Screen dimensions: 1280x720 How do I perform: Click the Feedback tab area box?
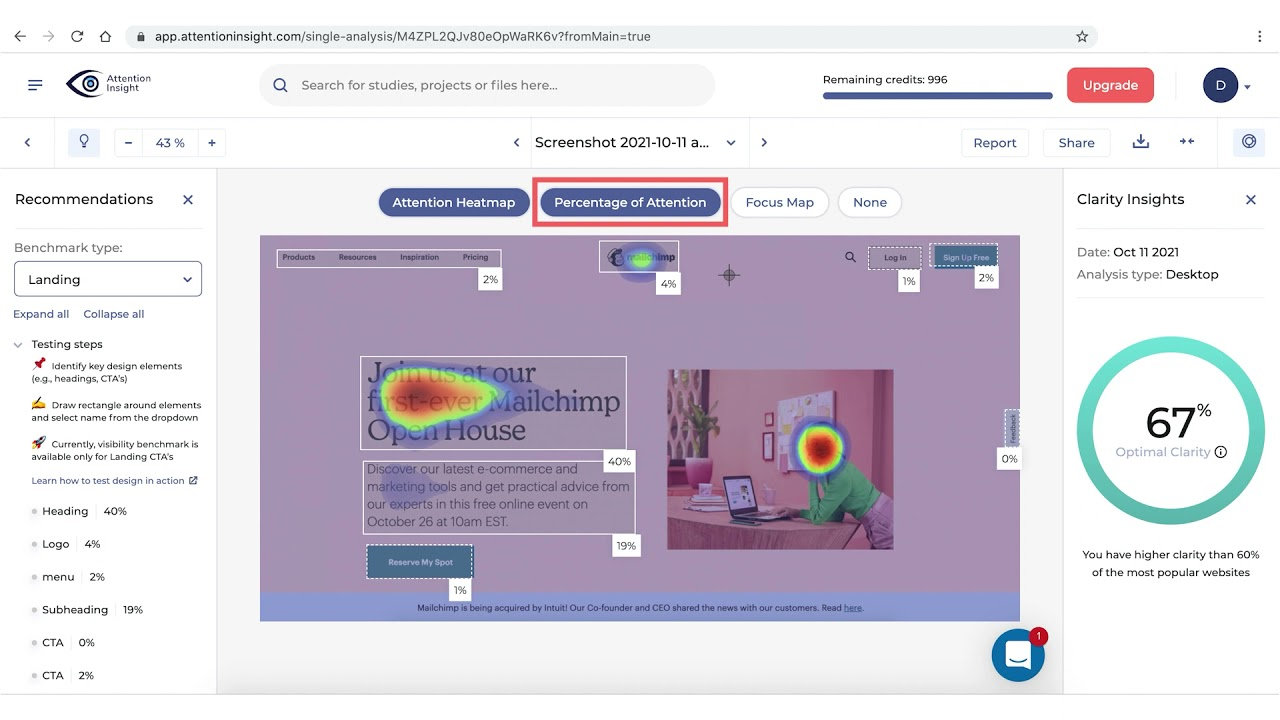click(x=1012, y=428)
